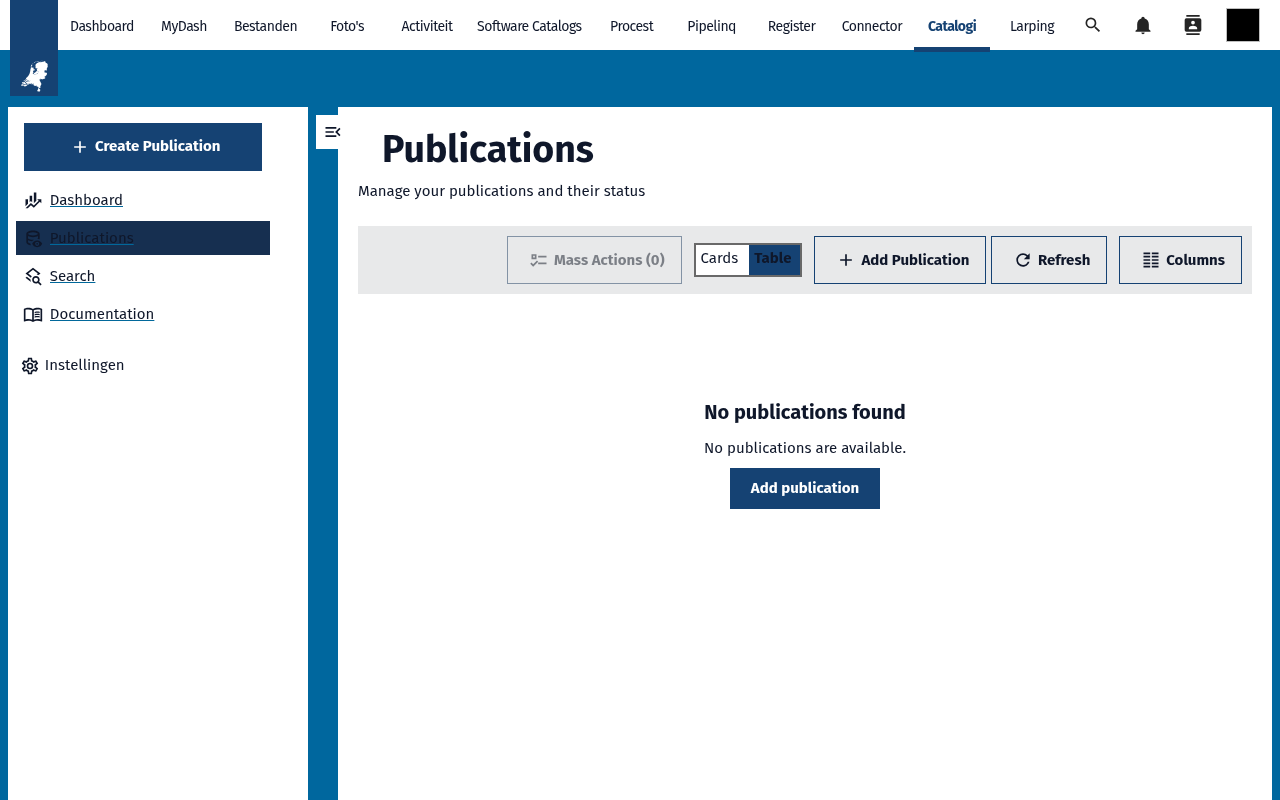Switch to Table view
Screen dimensions: 1280x800
point(774,259)
